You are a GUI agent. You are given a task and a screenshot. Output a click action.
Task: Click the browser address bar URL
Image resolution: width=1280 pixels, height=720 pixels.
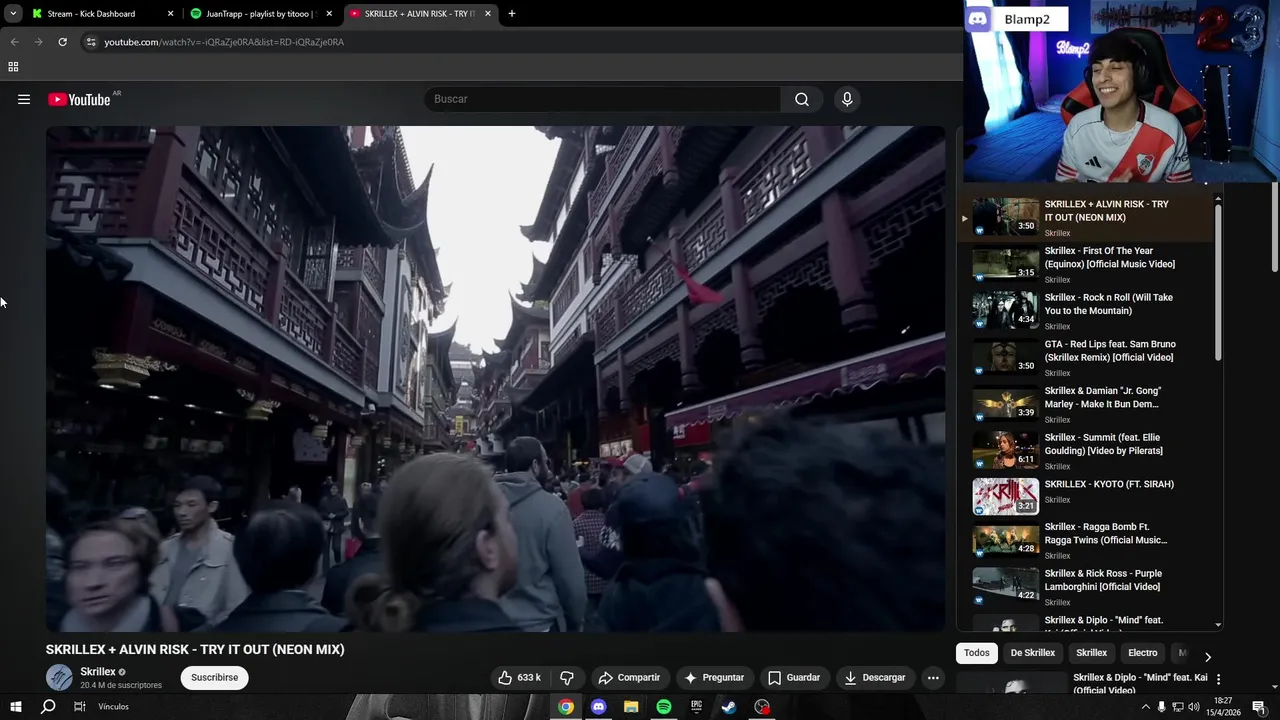point(224,42)
